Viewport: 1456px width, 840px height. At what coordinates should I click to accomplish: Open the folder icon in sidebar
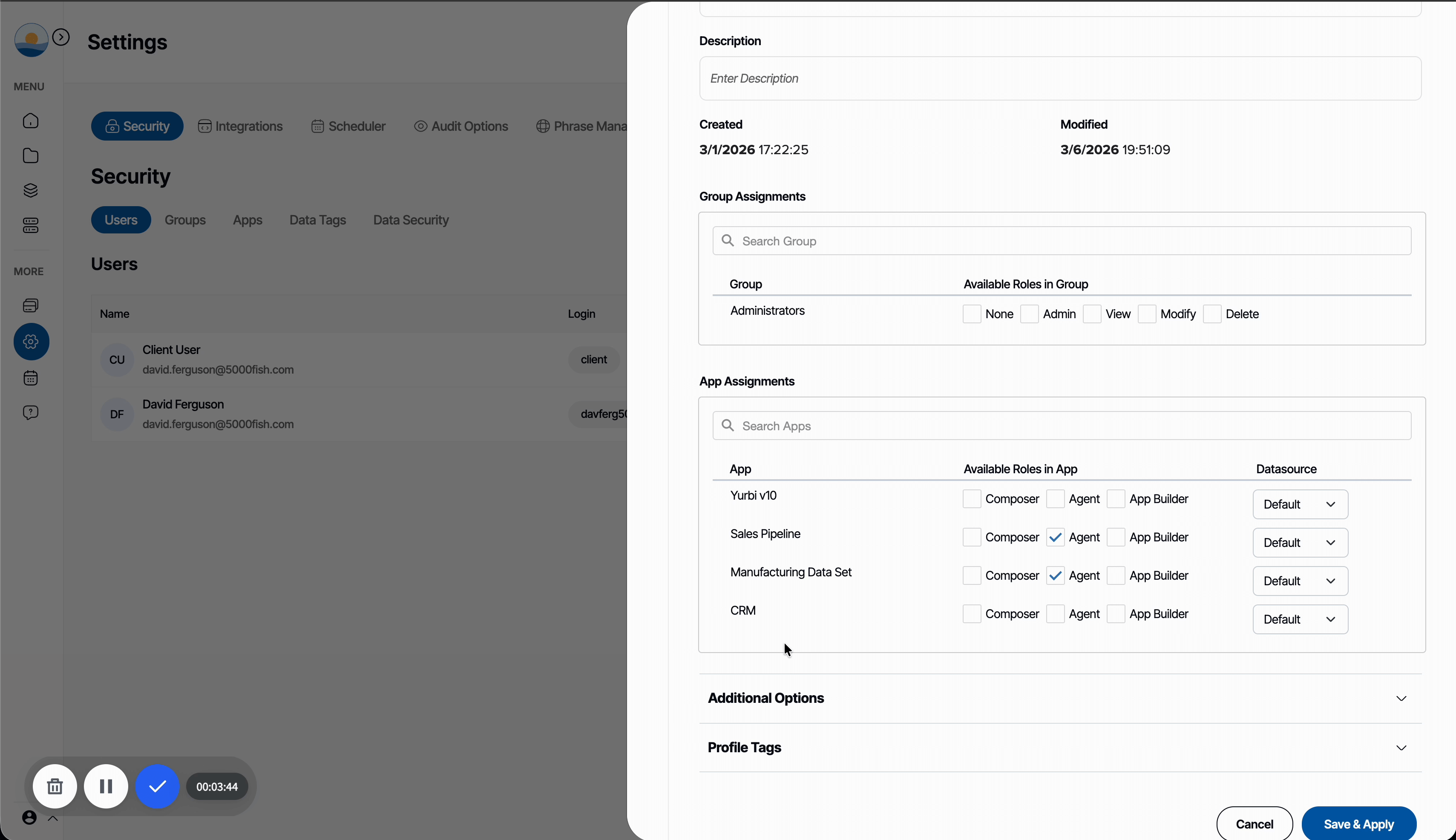(31, 156)
